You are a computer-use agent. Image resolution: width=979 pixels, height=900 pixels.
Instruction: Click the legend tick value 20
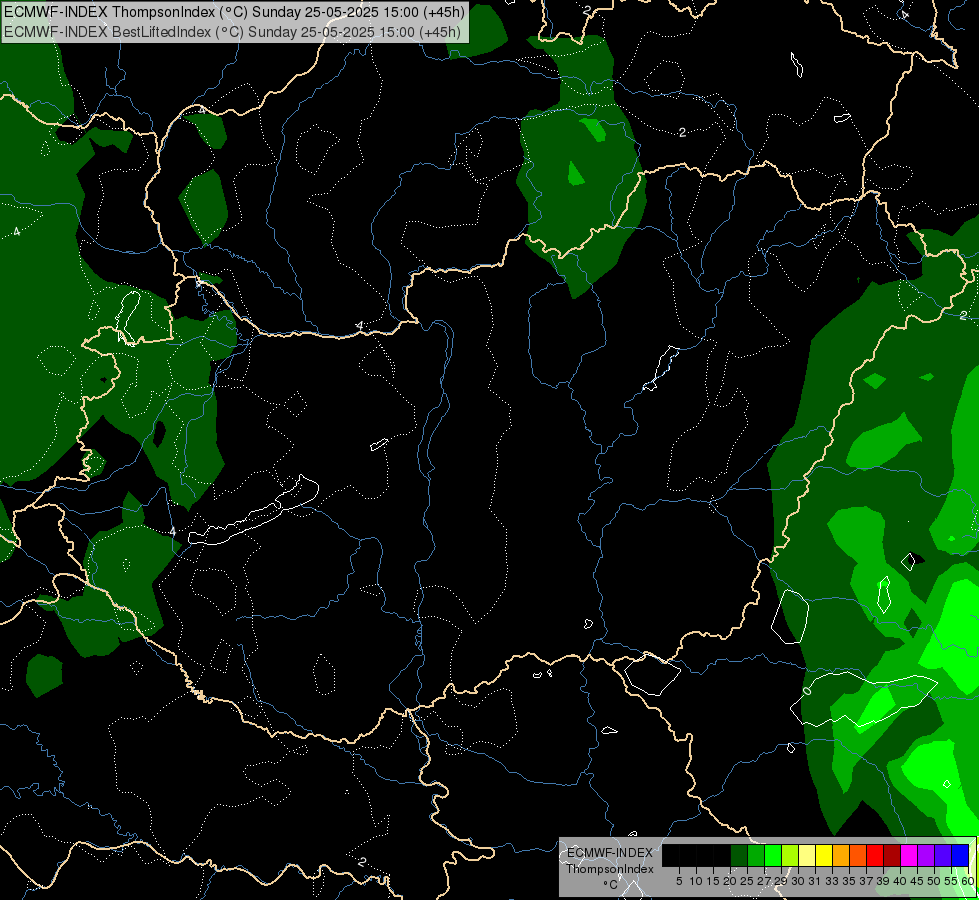coord(730,881)
